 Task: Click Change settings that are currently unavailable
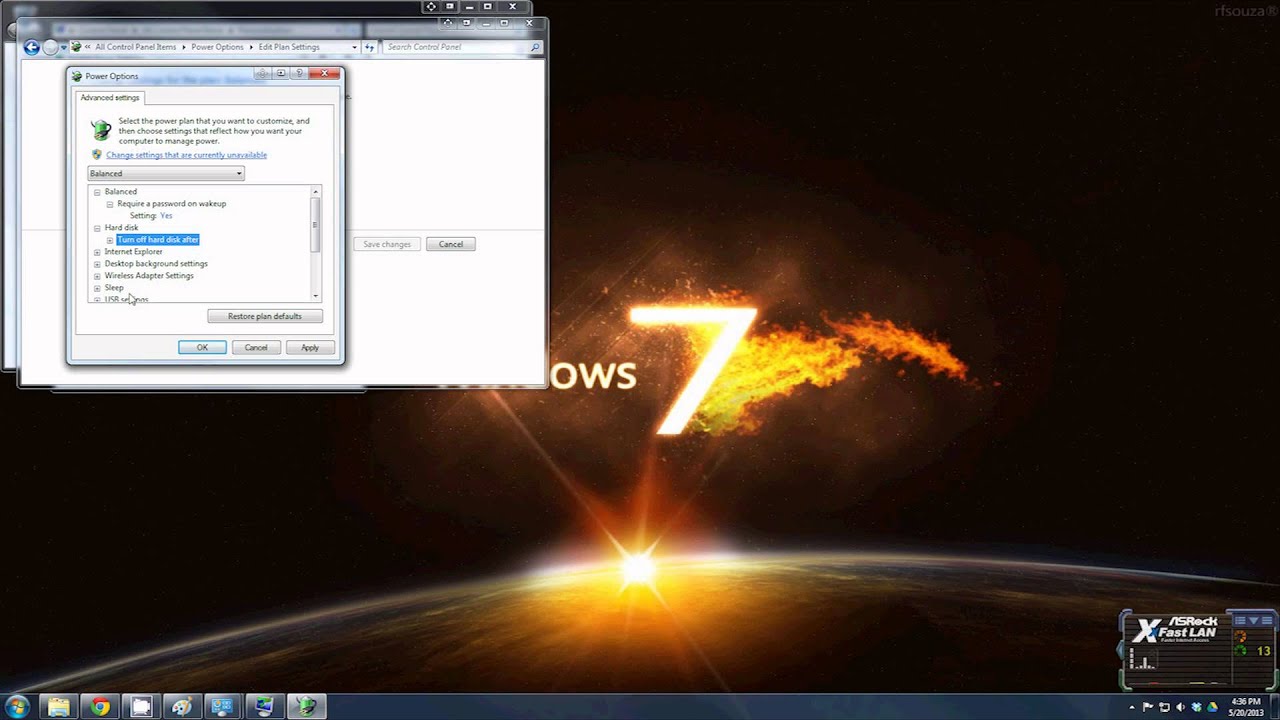point(186,155)
